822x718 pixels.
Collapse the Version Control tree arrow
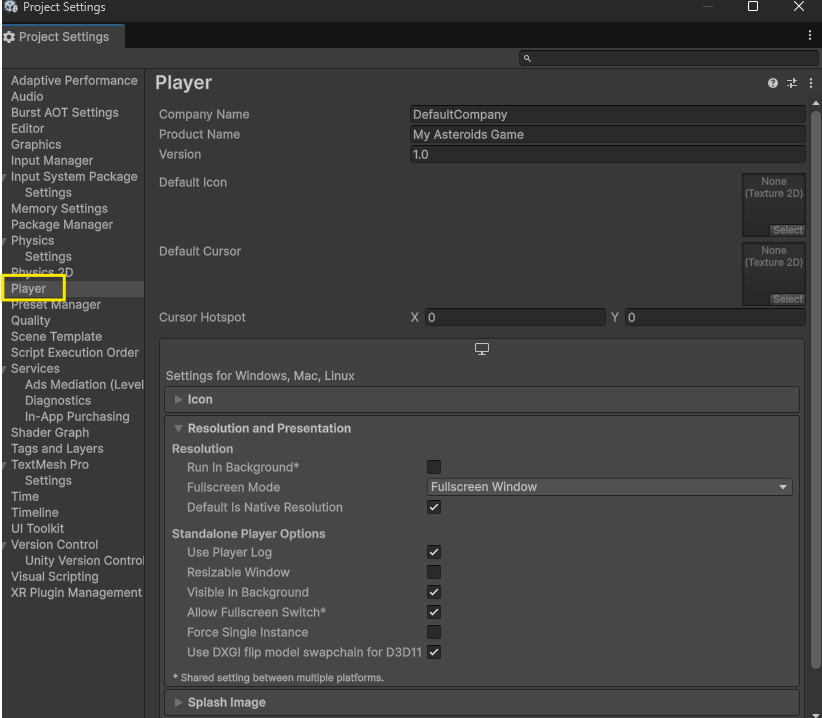coord(5,545)
